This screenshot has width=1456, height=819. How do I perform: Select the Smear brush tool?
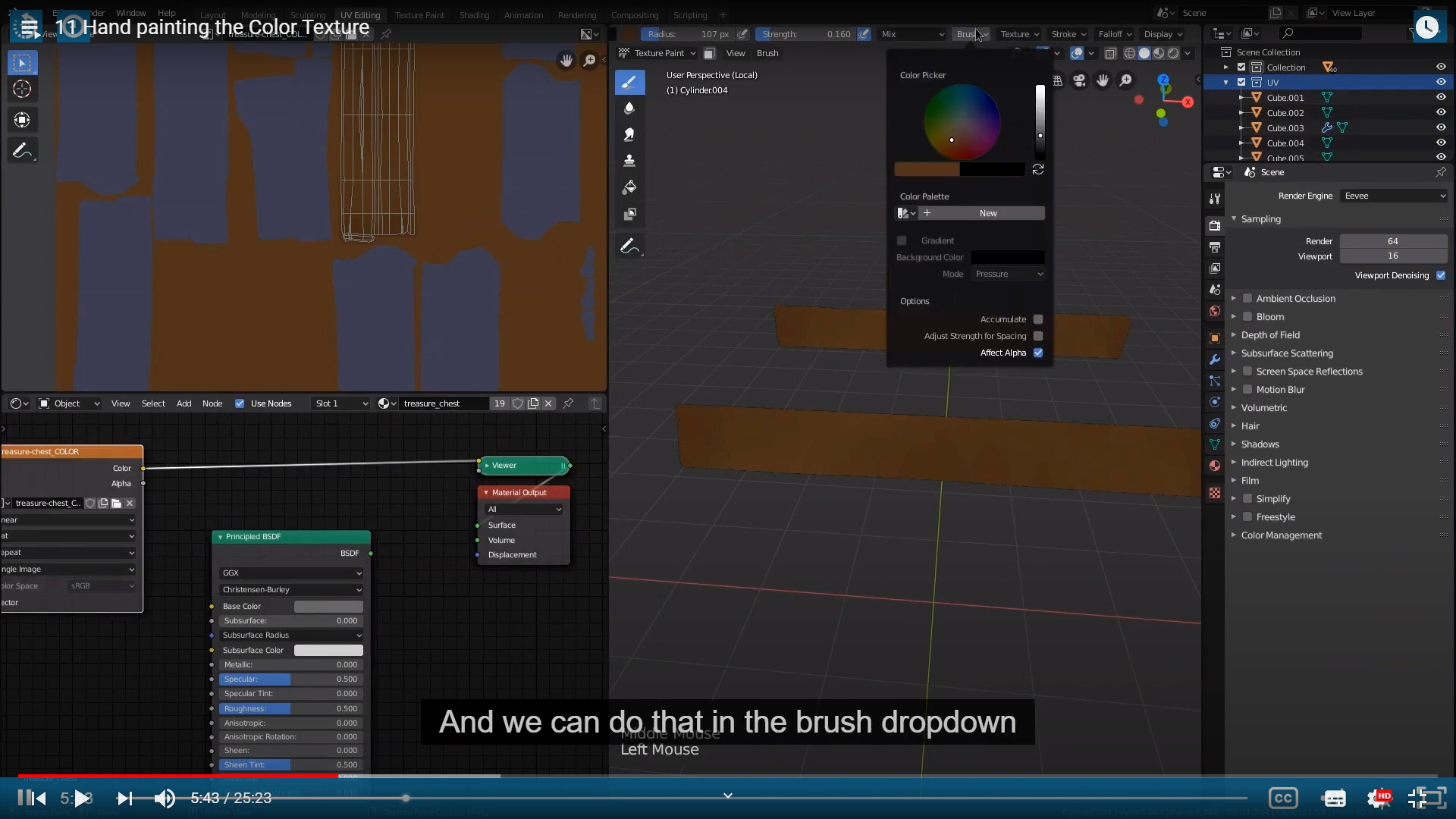tap(629, 135)
